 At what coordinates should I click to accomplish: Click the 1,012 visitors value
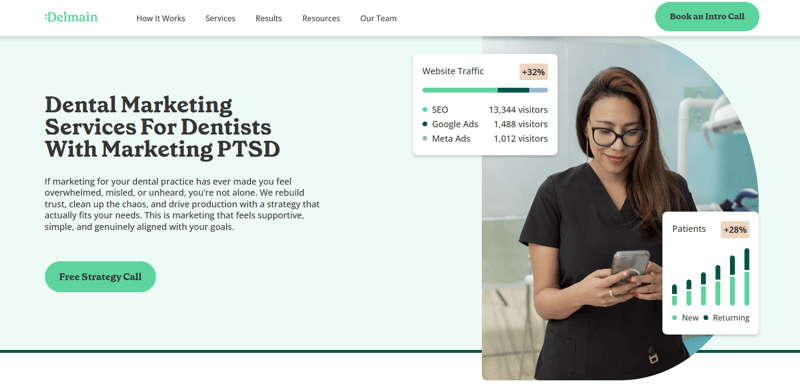(520, 138)
